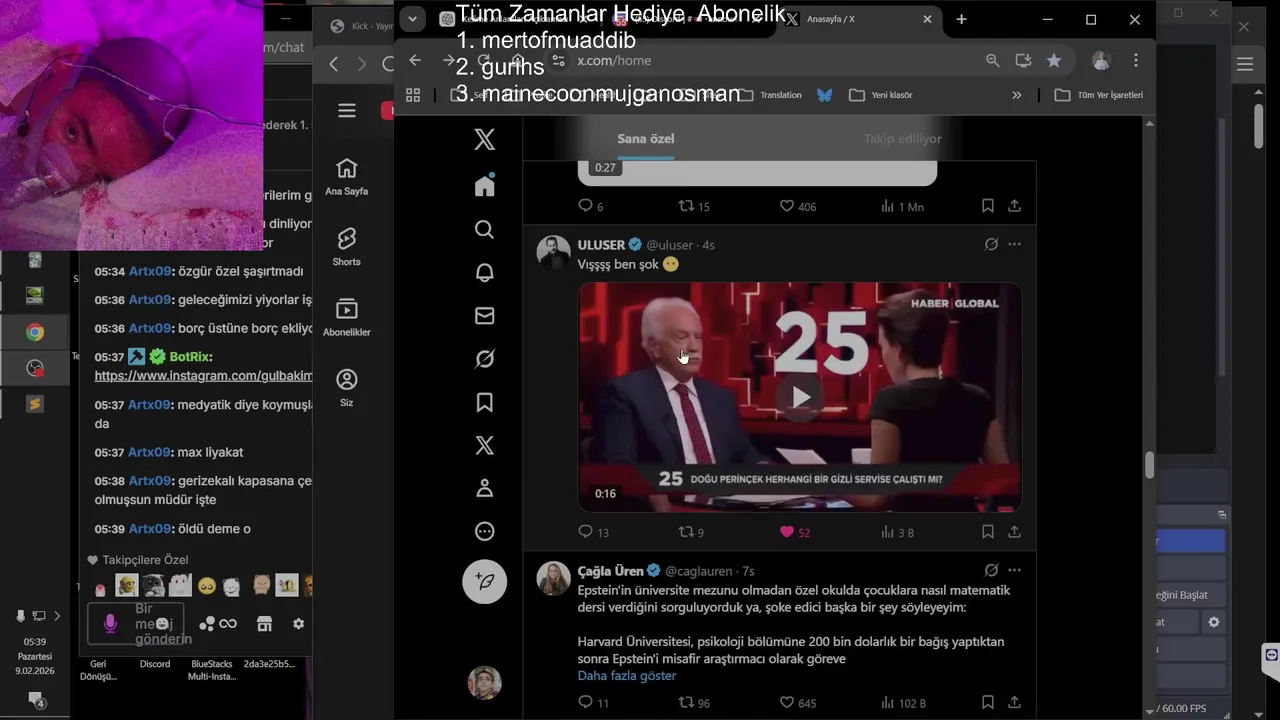The image size is (1280, 720).
Task: Open Chrome apps grid in bookmarks bar
Action: pyautogui.click(x=413, y=95)
